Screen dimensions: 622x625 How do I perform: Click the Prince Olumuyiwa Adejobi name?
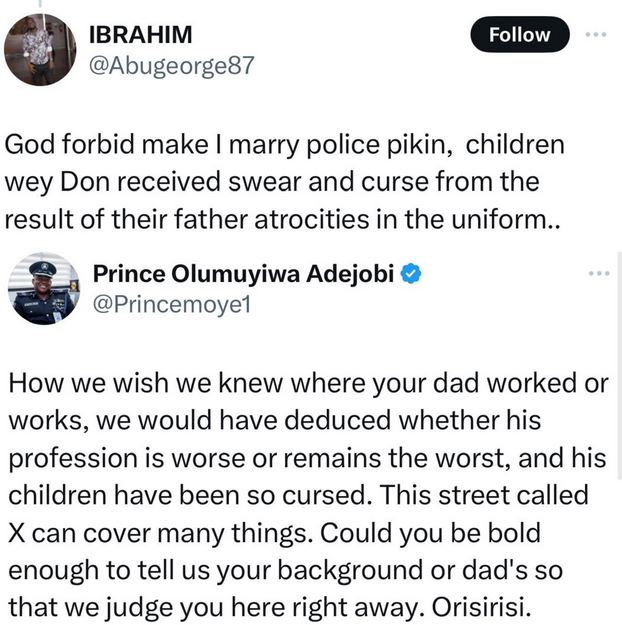pos(243,275)
